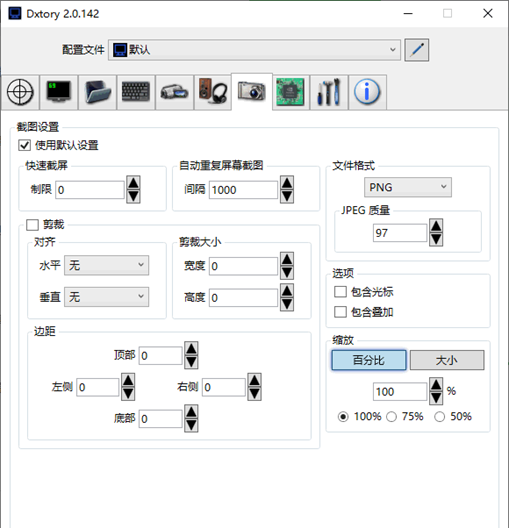Image resolution: width=509 pixels, height=528 pixels.
Task: Open the Processor chip tab
Action: (x=291, y=92)
